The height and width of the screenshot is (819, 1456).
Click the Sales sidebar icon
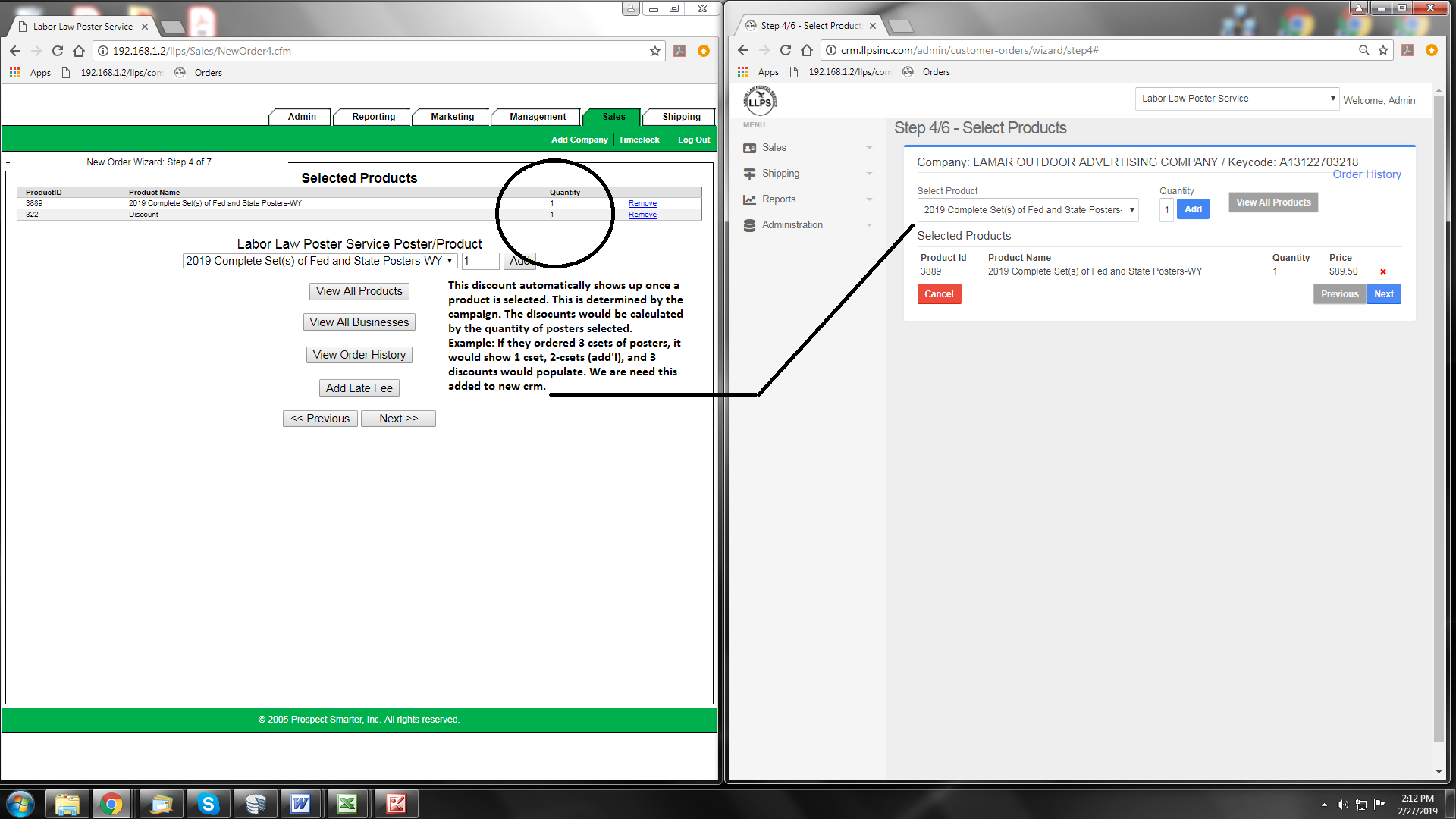(x=749, y=148)
